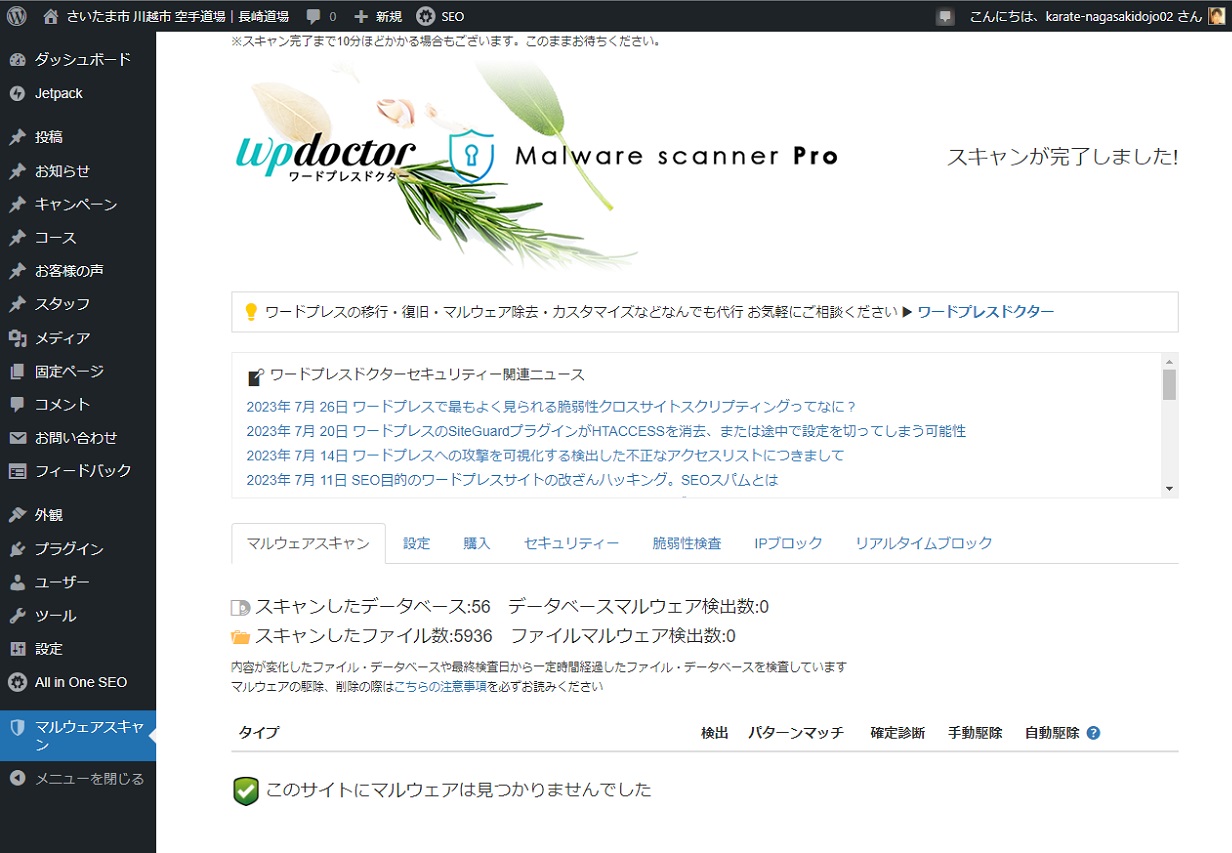Click the All in One SEO gear icon
The height and width of the screenshot is (853, 1232).
[17, 682]
